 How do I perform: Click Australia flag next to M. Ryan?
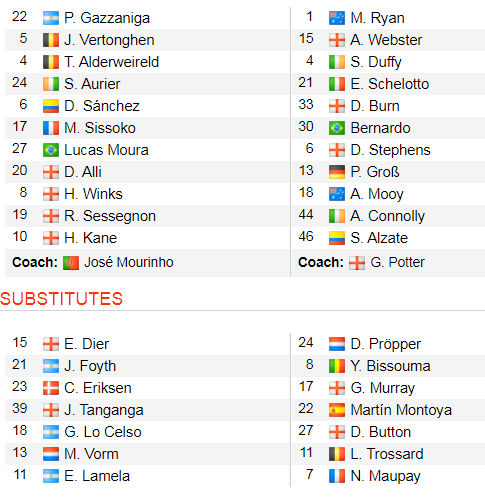[337, 18]
